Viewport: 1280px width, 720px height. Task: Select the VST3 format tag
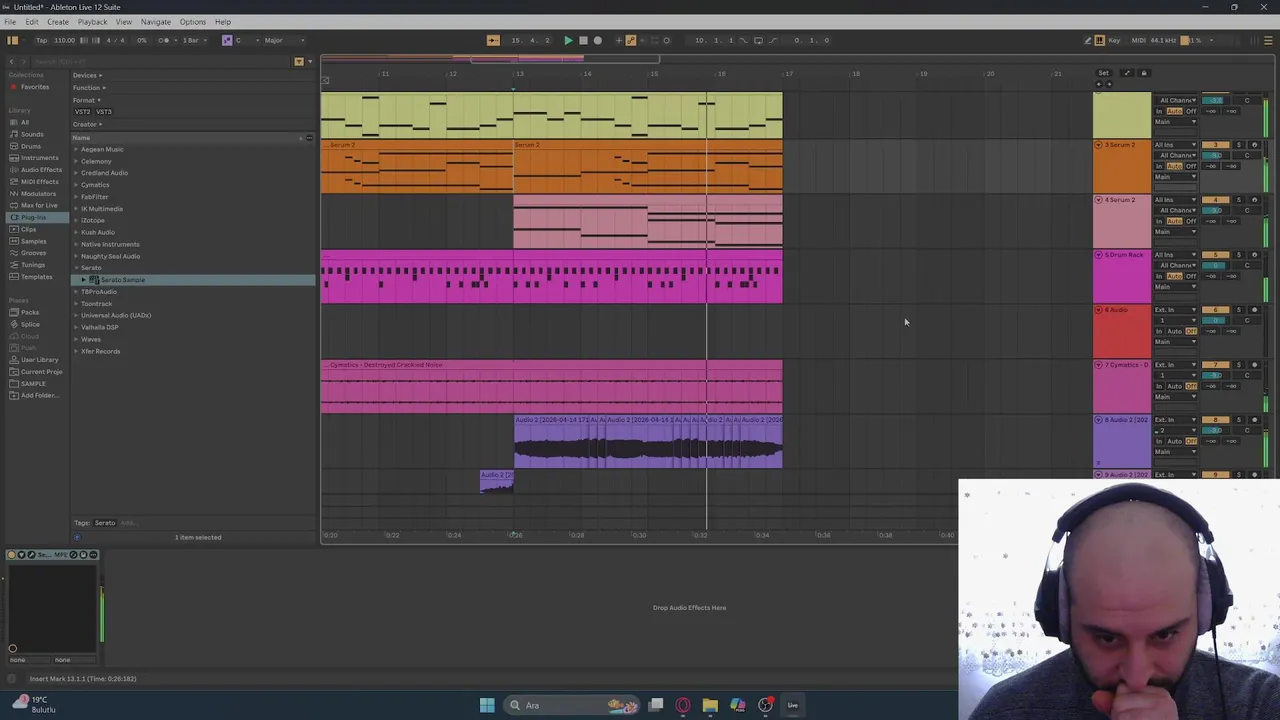point(104,112)
